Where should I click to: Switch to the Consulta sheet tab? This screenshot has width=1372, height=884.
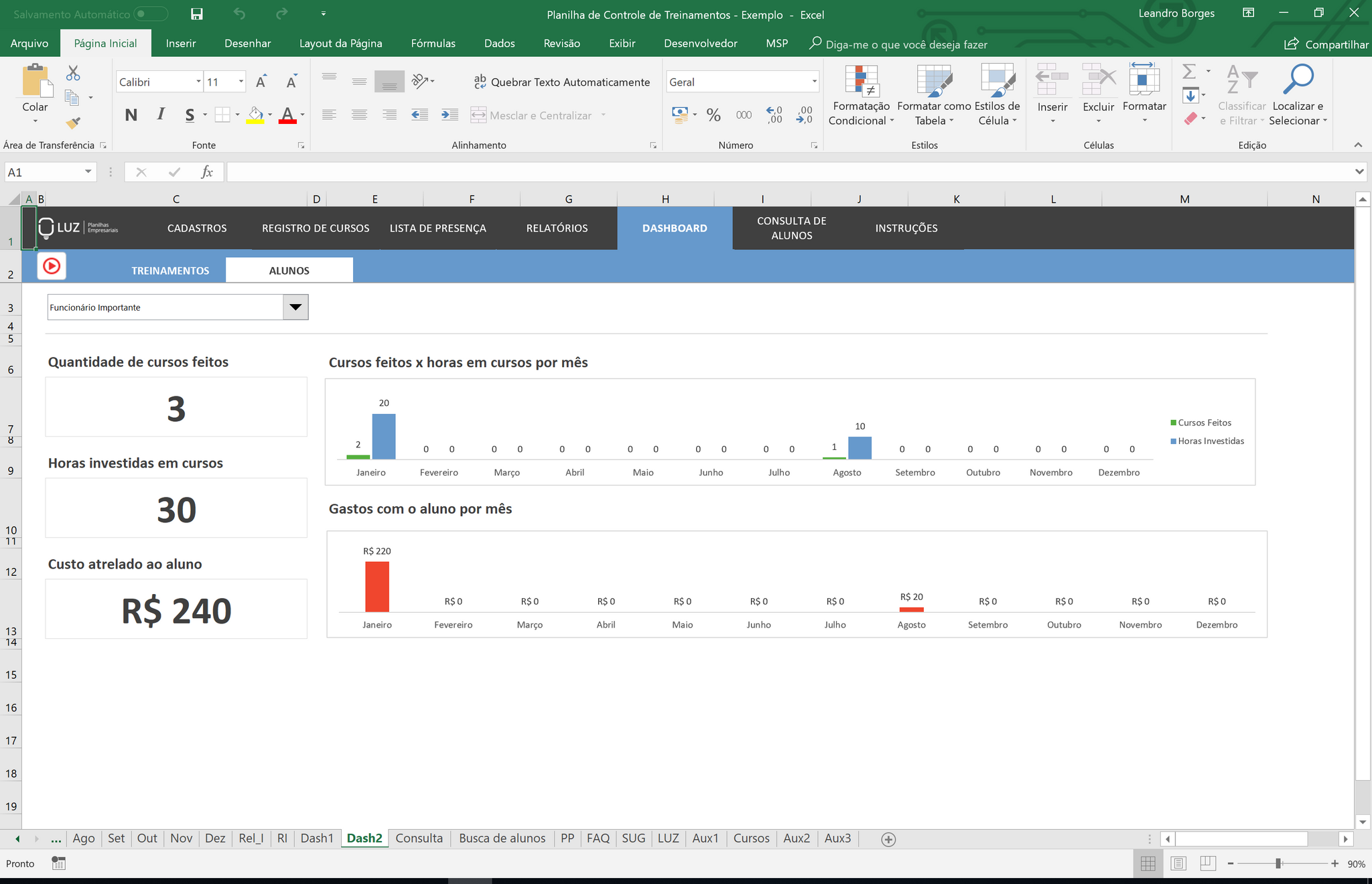419,838
